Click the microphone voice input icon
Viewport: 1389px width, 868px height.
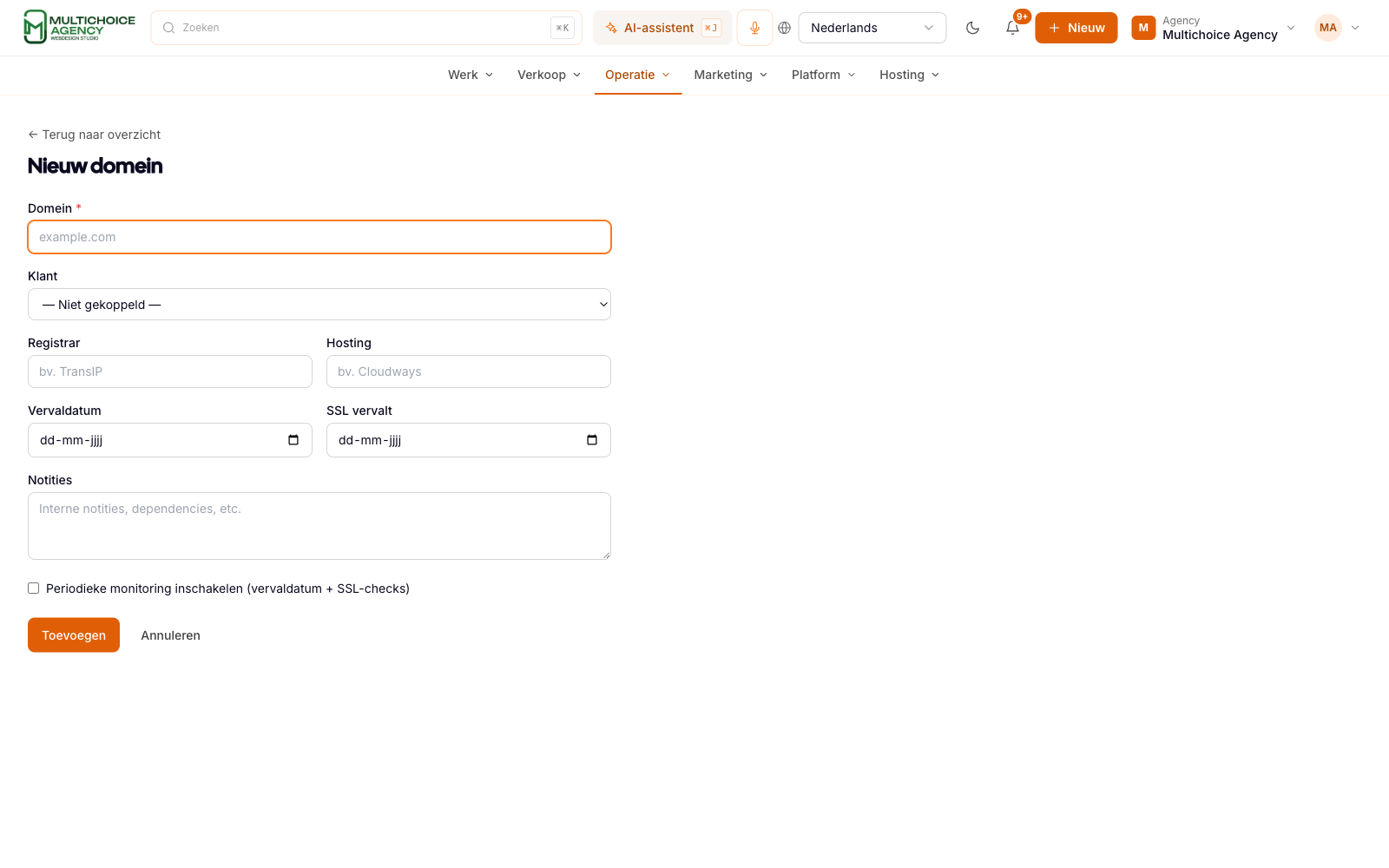click(754, 28)
